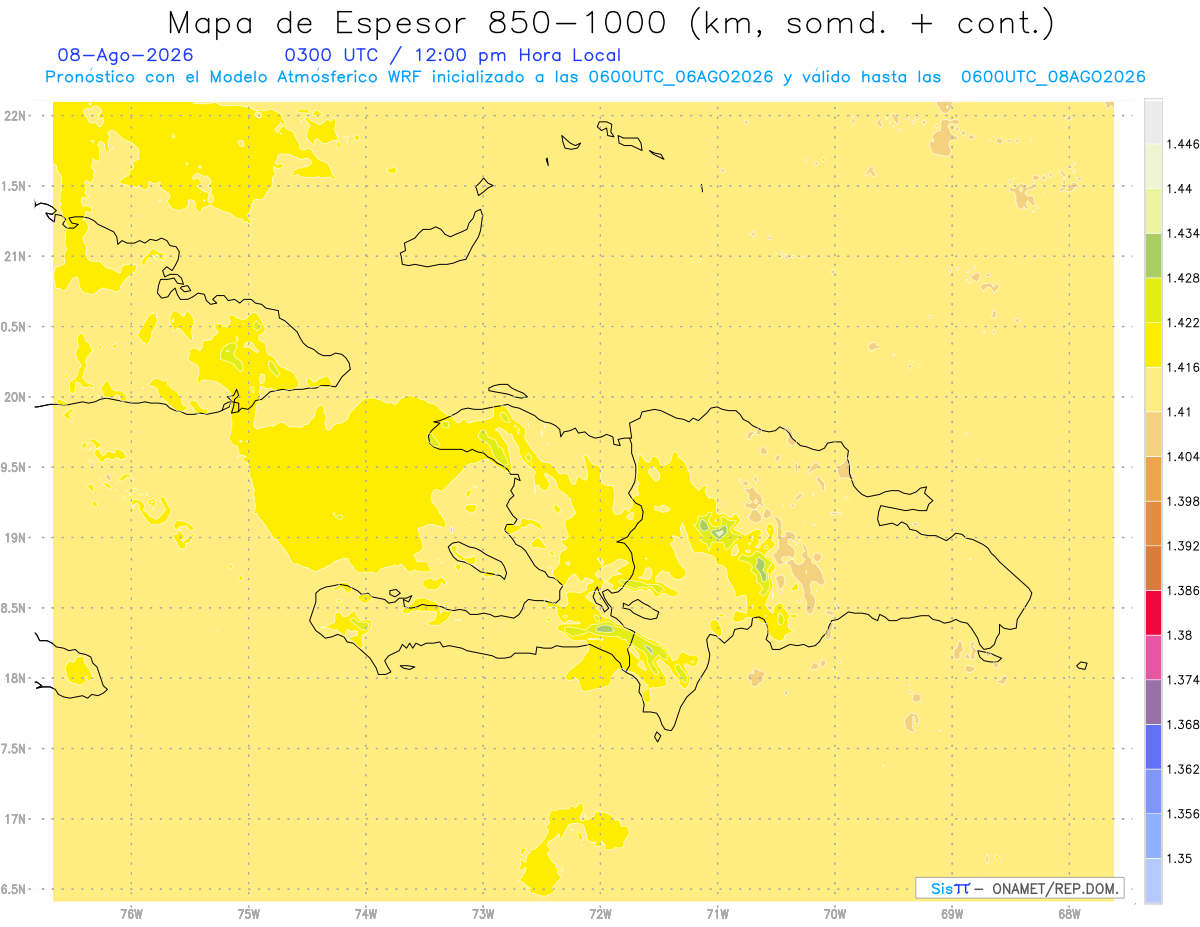Click the legend value '1.446'

(x=1183, y=145)
